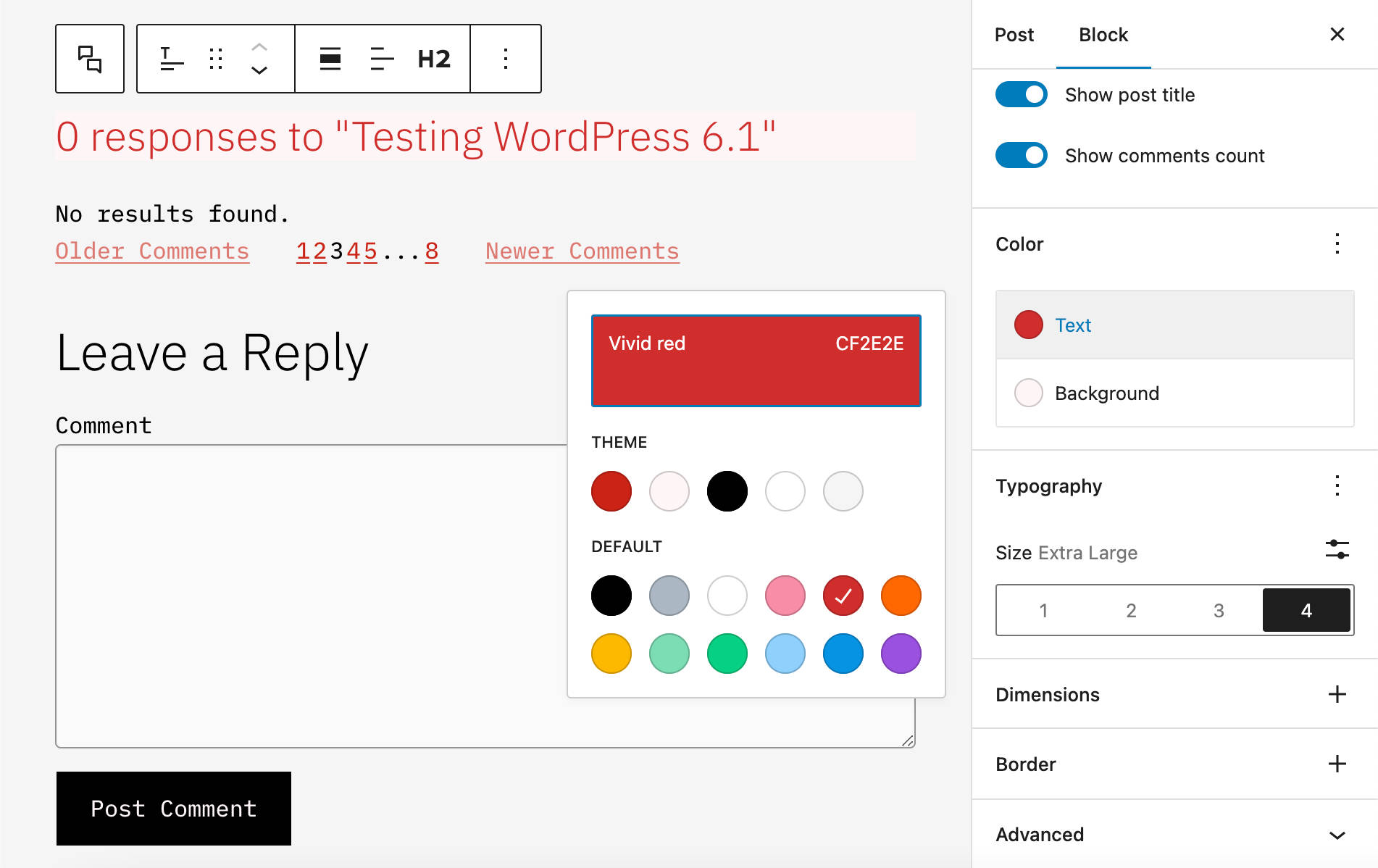Pick the purple swatch in Default colors
Viewport: 1378px width, 868px height.
click(901, 654)
